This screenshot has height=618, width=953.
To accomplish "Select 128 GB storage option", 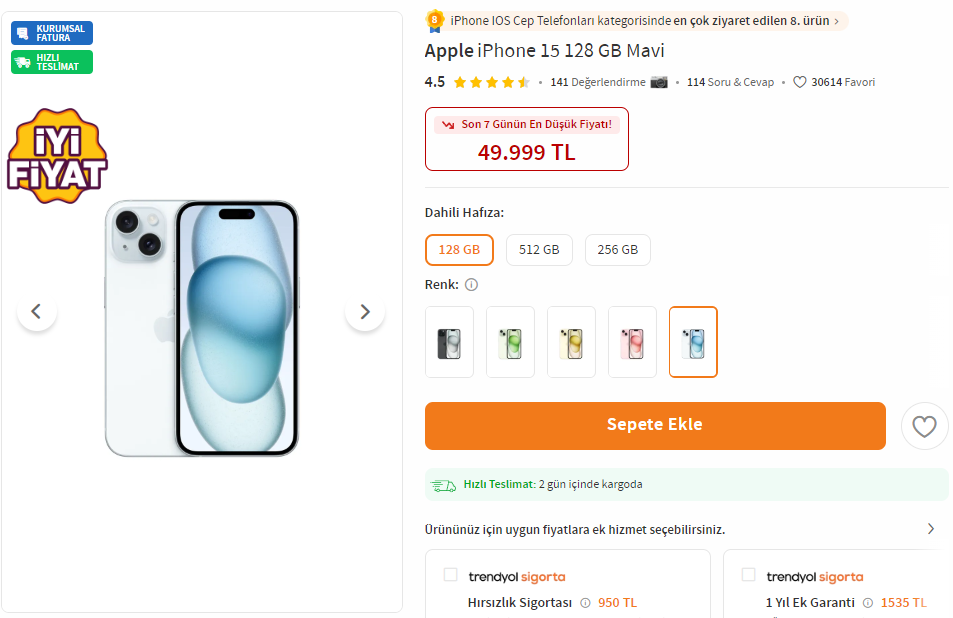I will [x=459, y=250].
